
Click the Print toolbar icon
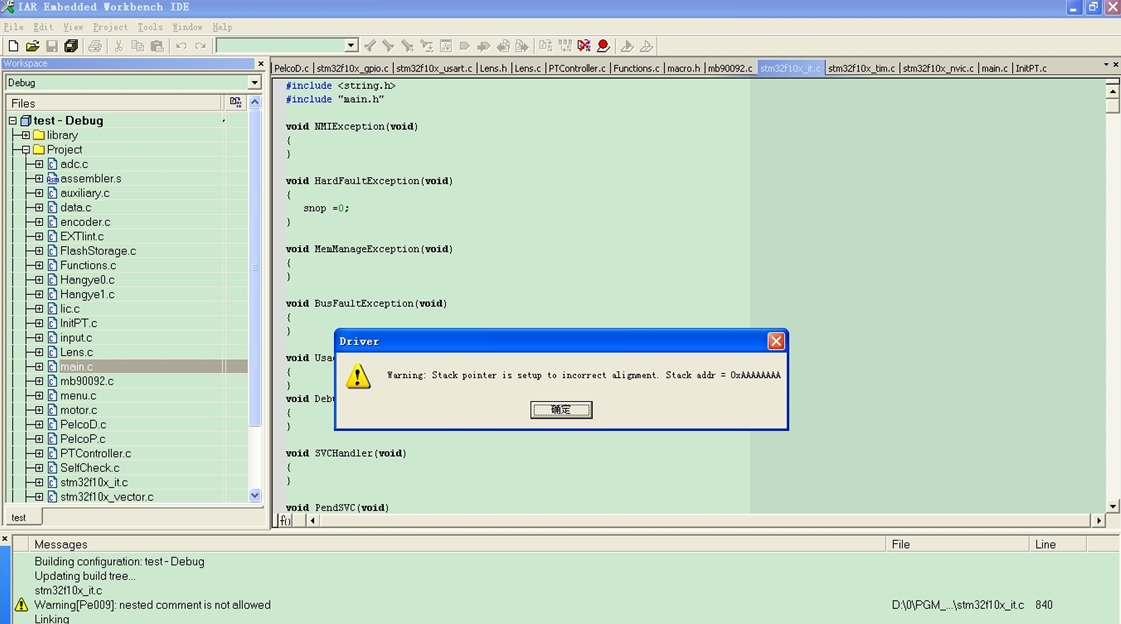pos(94,46)
